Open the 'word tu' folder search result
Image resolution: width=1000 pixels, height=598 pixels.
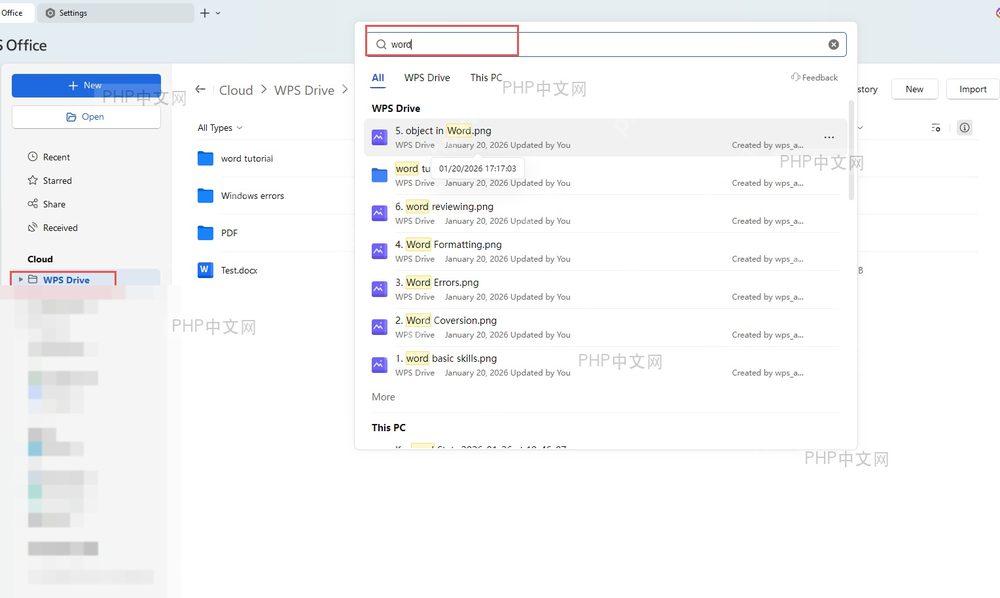pos(605,175)
